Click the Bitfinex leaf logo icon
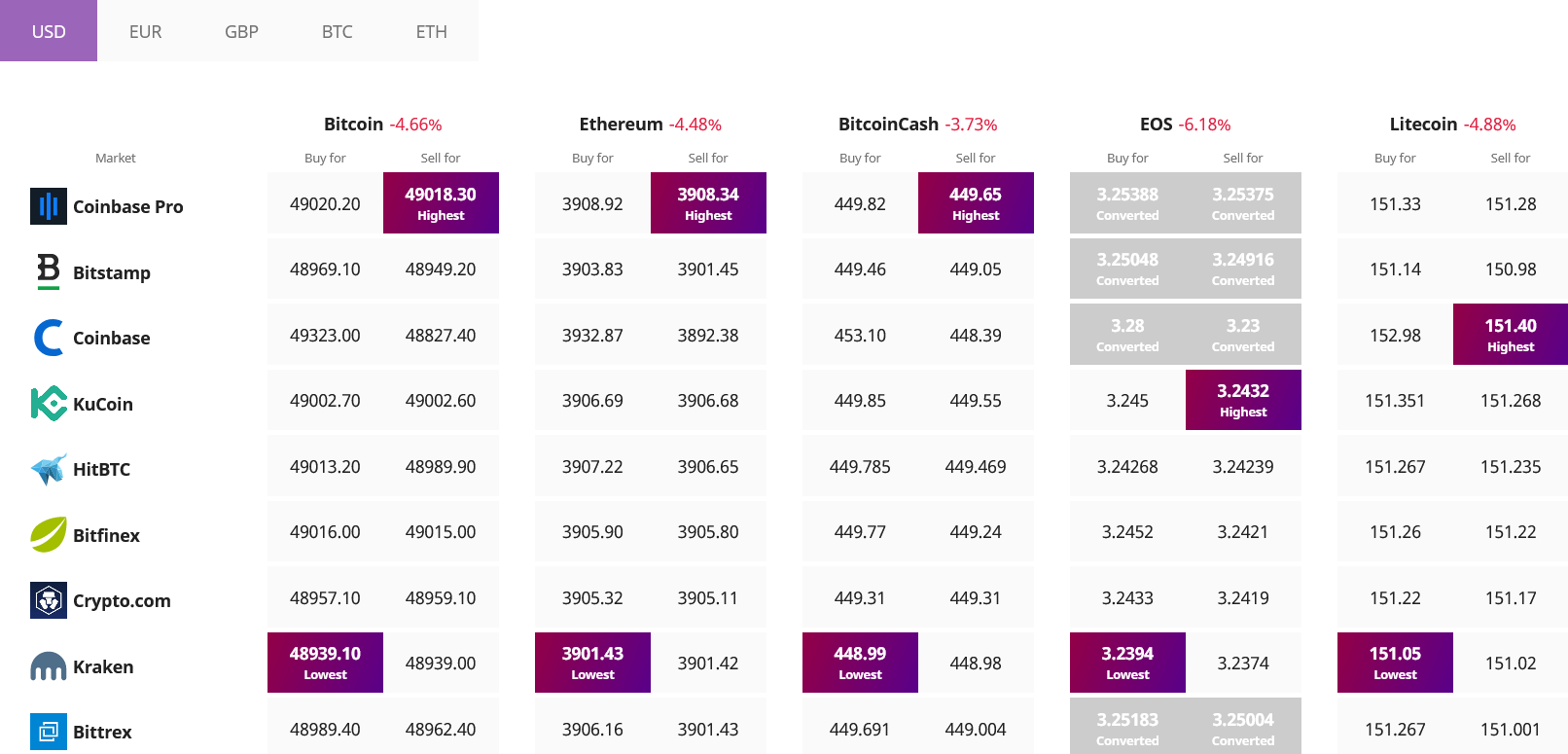Viewport: 1568px width, 754px height. (49, 534)
